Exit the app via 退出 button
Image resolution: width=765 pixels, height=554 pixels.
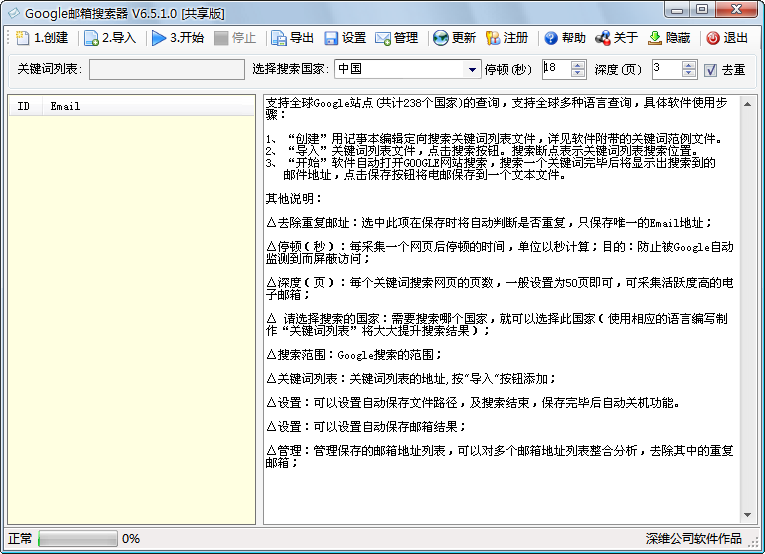coord(712,38)
